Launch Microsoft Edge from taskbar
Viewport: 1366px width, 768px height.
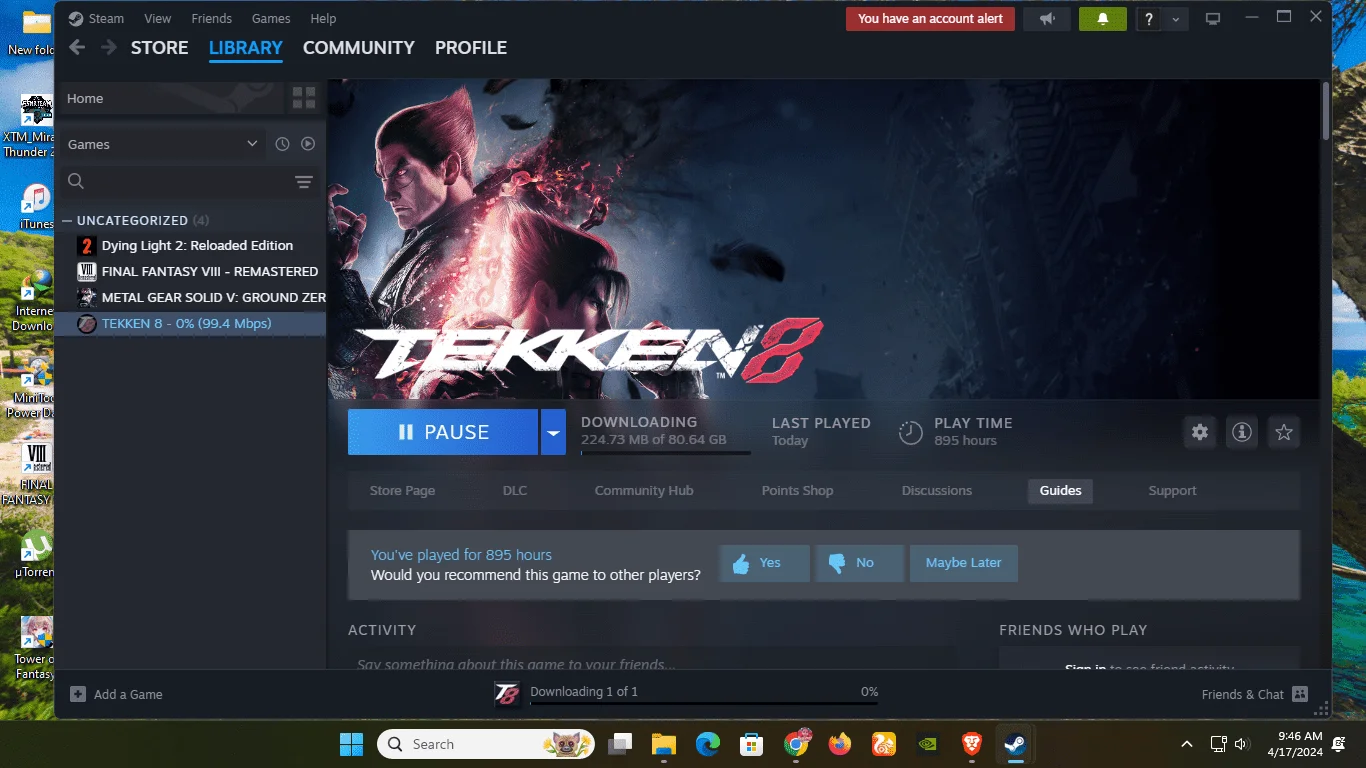pyautogui.click(x=708, y=744)
